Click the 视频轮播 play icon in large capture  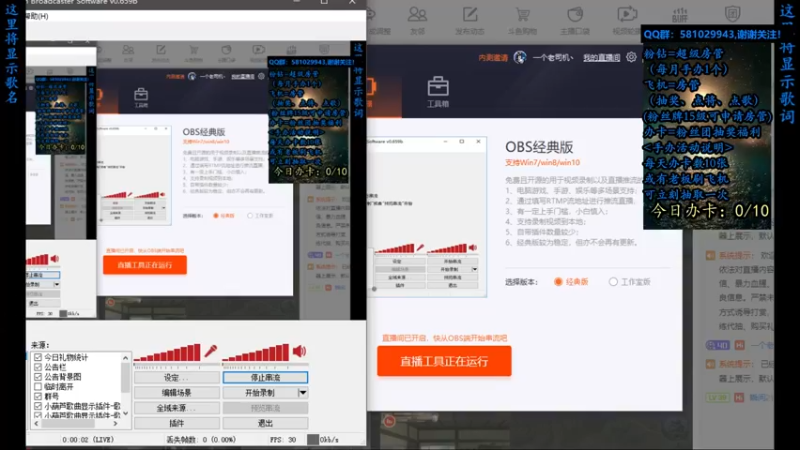(x=627, y=14)
